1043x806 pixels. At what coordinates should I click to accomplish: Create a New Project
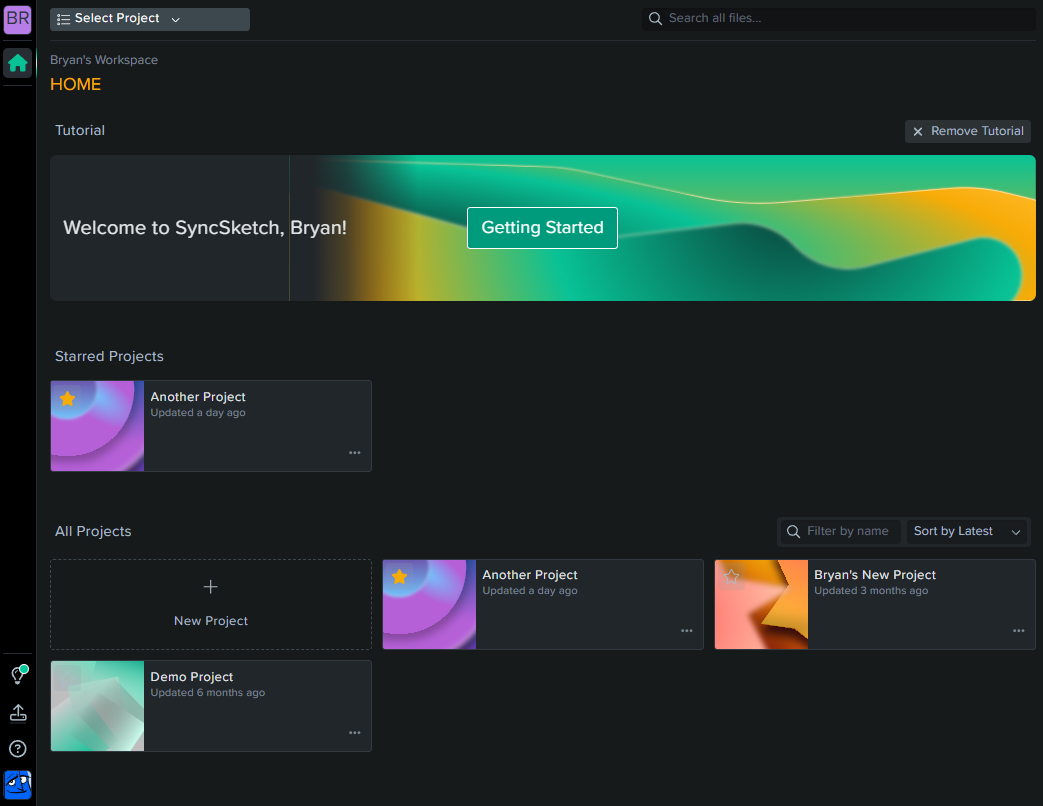click(x=211, y=604)
